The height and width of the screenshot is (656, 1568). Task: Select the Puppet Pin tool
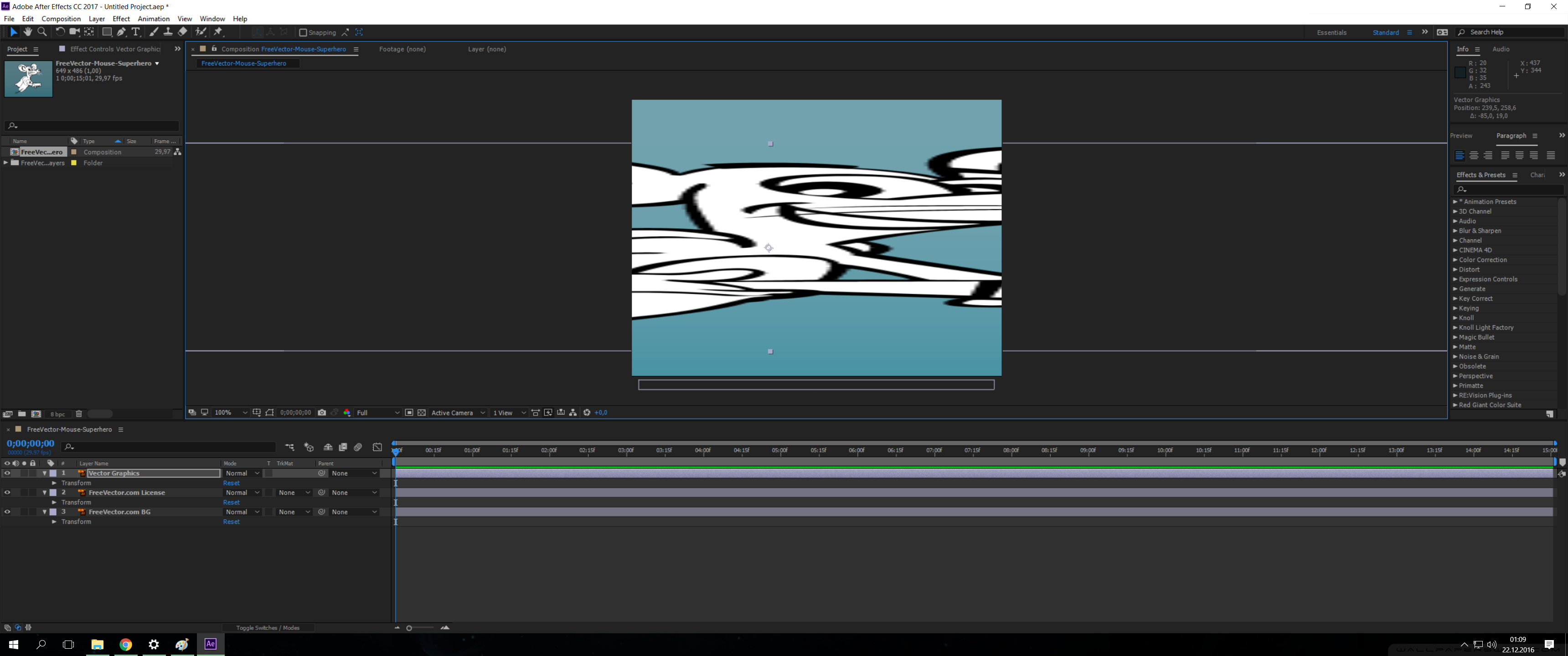coord(218,31)
